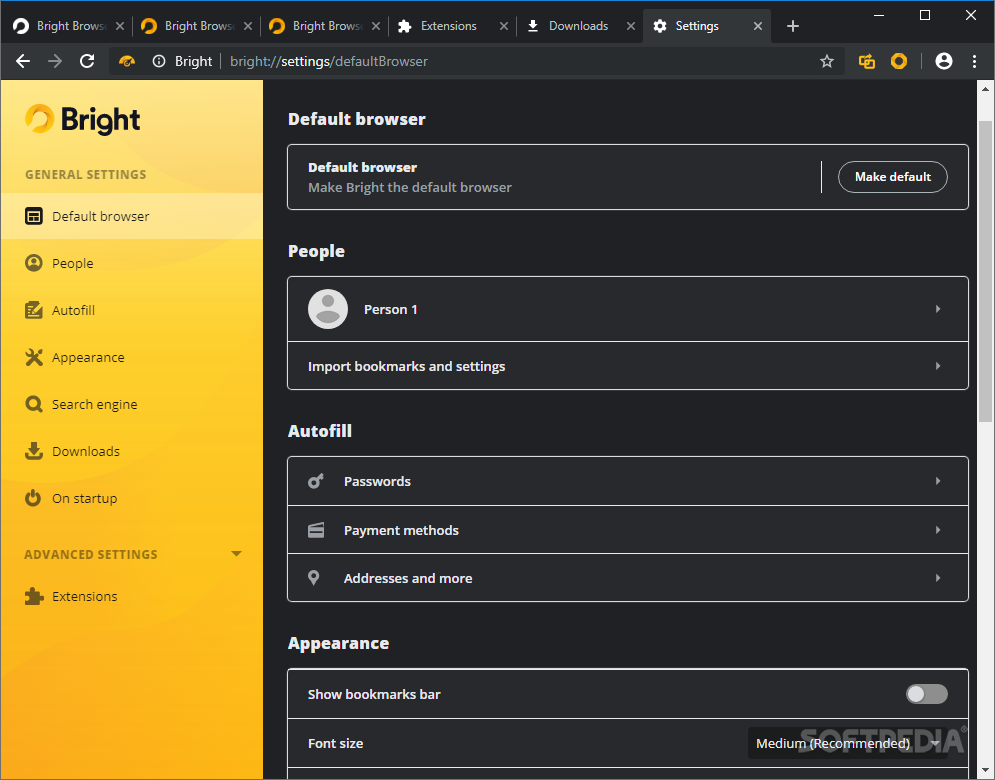Open the Payment methods row

coord(628,530)
